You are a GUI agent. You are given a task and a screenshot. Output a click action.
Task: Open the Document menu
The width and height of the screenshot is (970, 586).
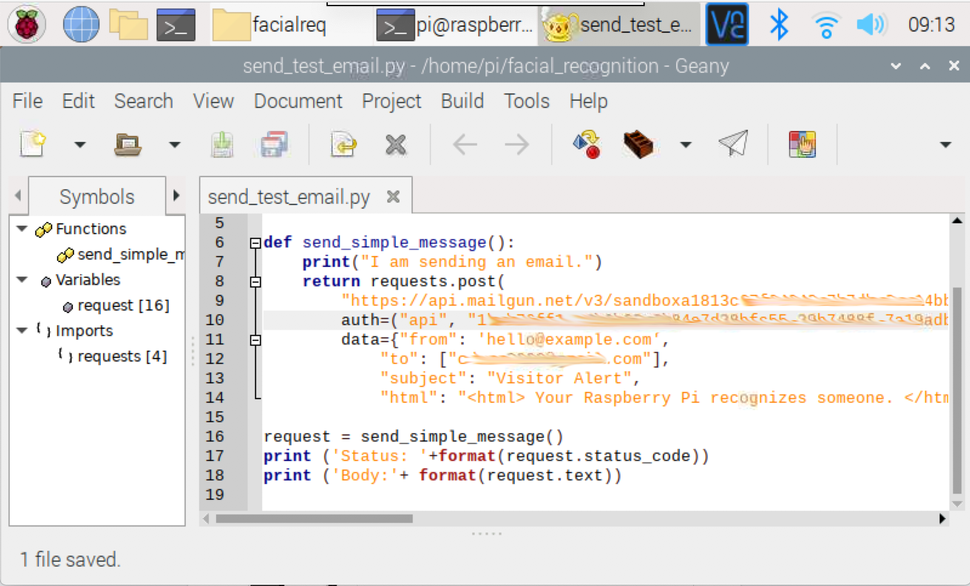[x=298, y=101]
